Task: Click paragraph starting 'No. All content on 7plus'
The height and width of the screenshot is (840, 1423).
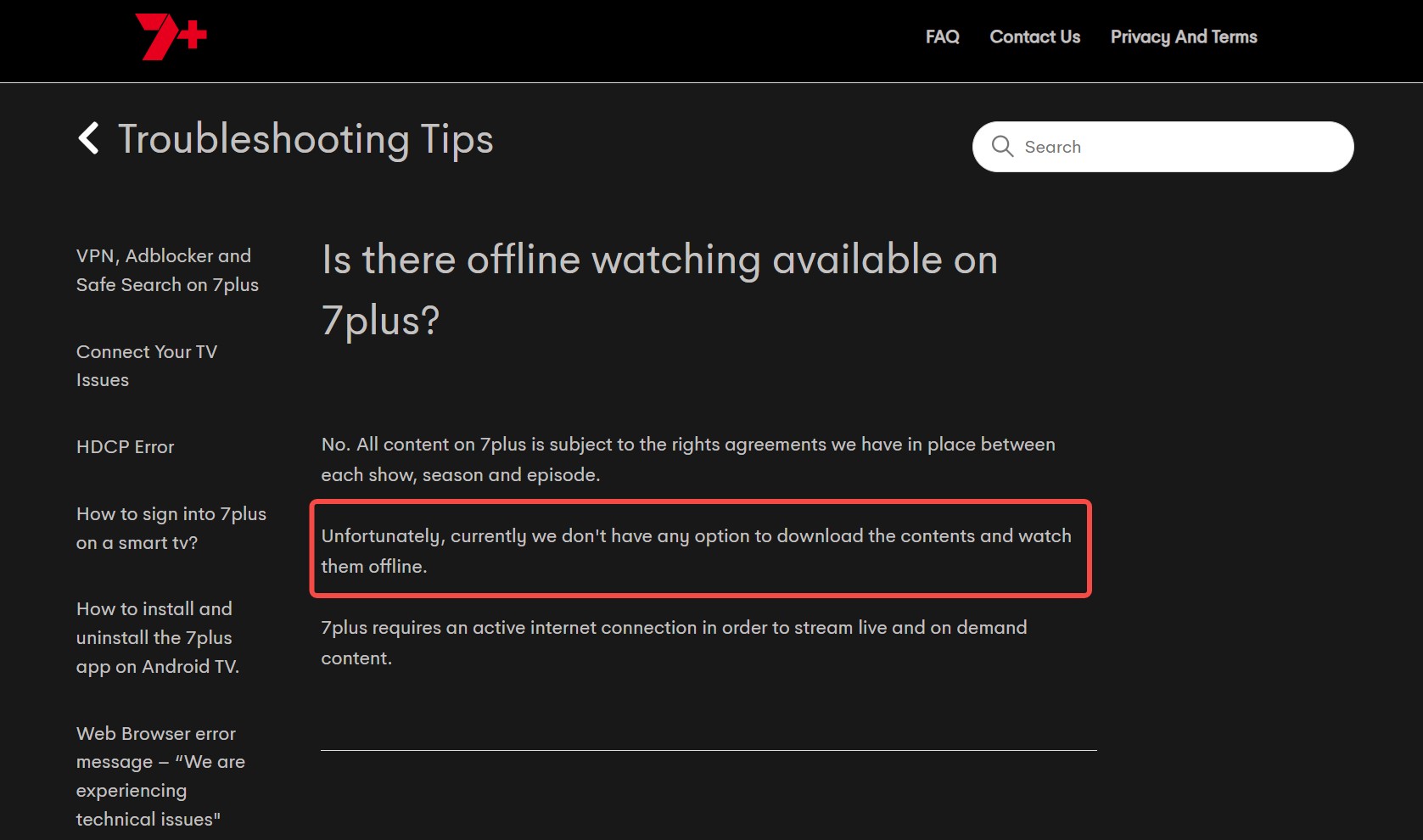Action: 688,459
